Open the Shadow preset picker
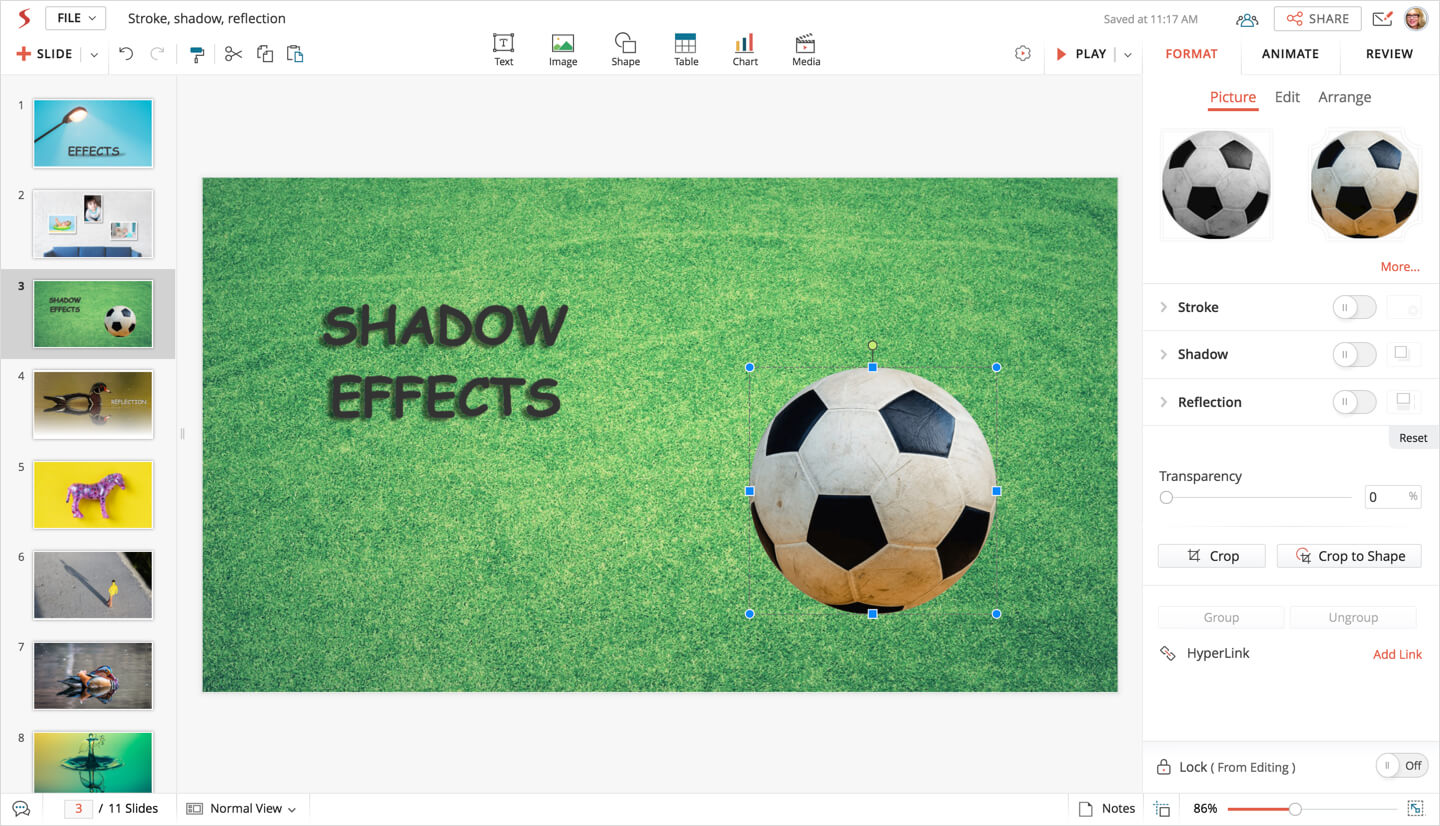1440x826 pixels. click(x=1403, y=354)
